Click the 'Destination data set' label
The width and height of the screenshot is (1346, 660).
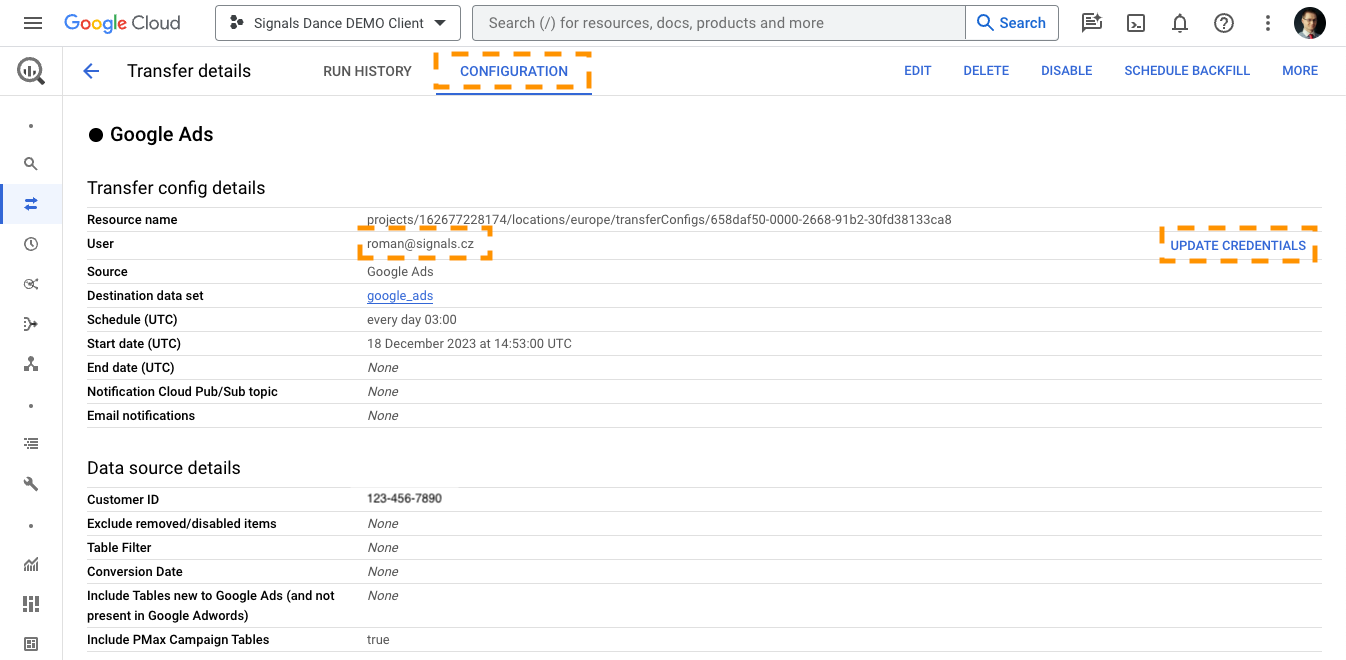[x=145, y=296]
